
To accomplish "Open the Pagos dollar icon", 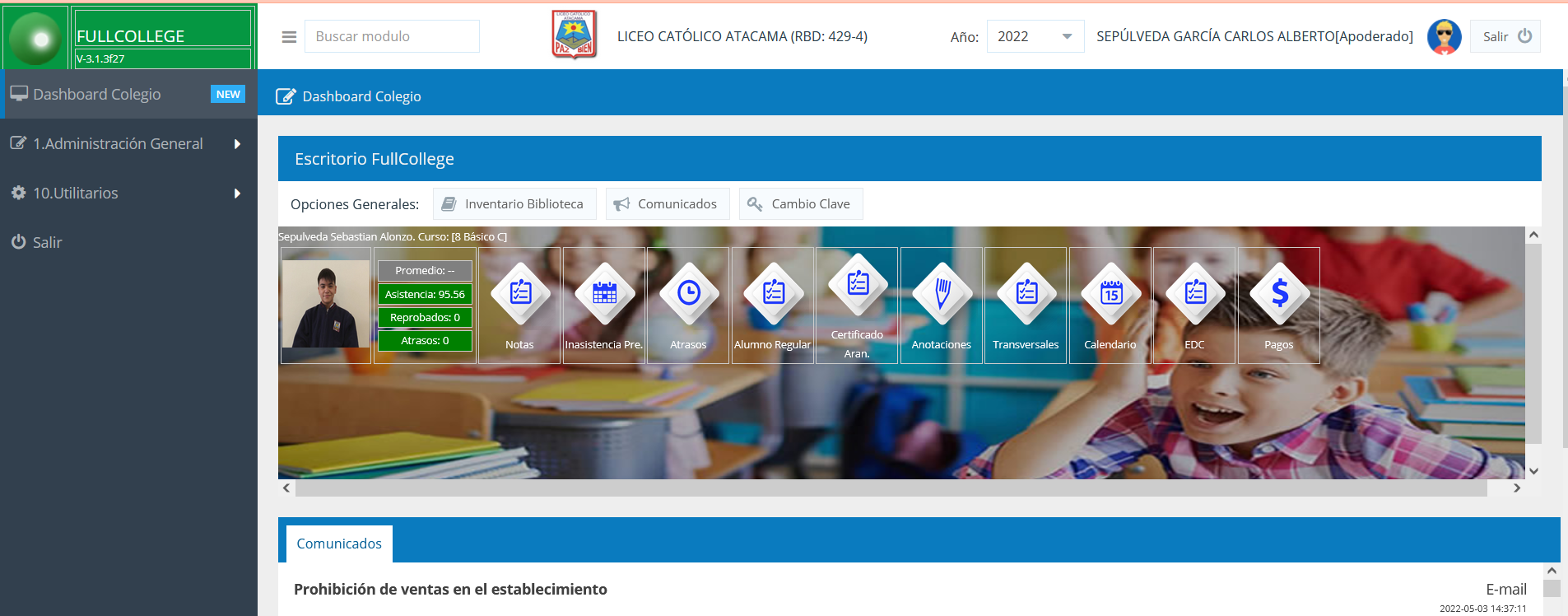I will point(1279,293).
